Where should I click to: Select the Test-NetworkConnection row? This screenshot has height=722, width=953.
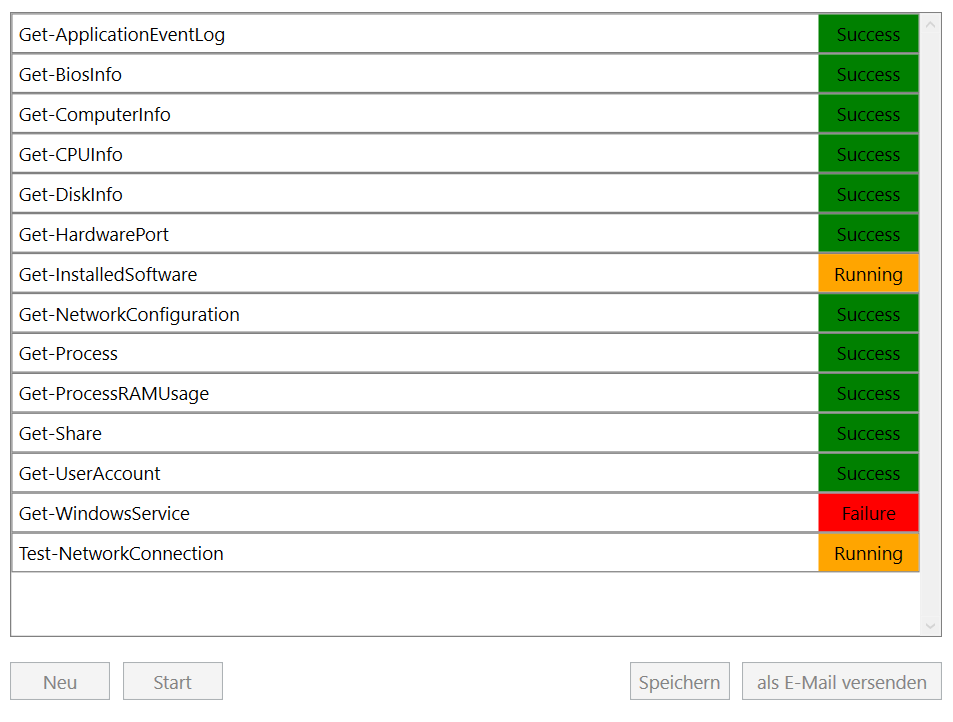[465, 553]
